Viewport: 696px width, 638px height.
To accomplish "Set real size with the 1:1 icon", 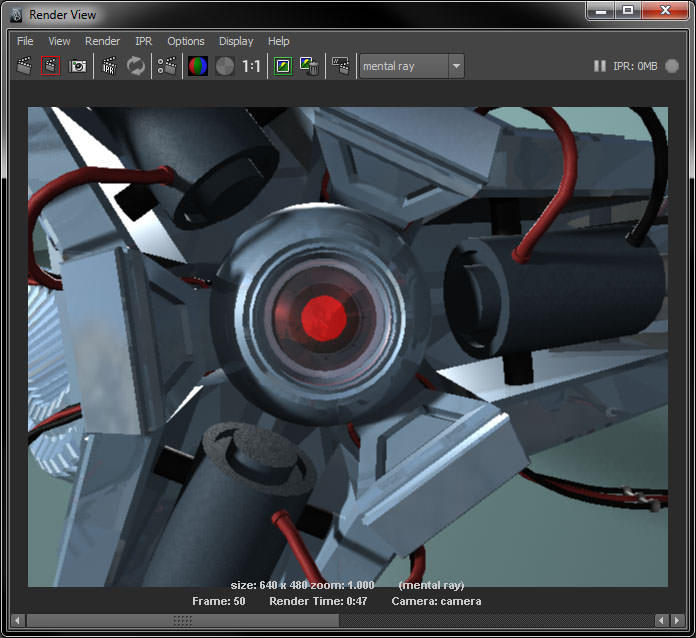I will click(251, 66).
